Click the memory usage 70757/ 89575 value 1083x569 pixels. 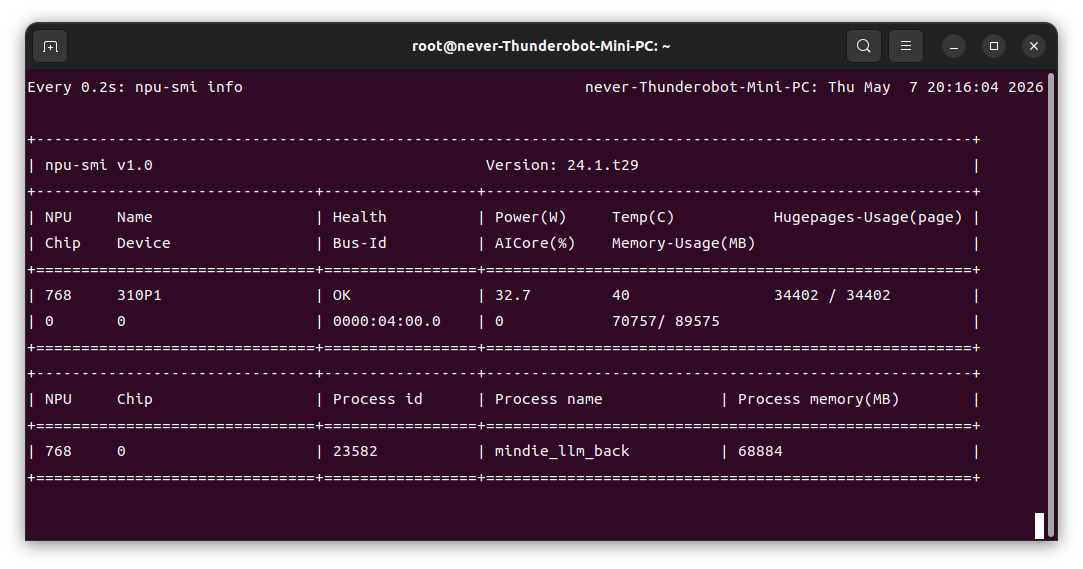(666, 322)
